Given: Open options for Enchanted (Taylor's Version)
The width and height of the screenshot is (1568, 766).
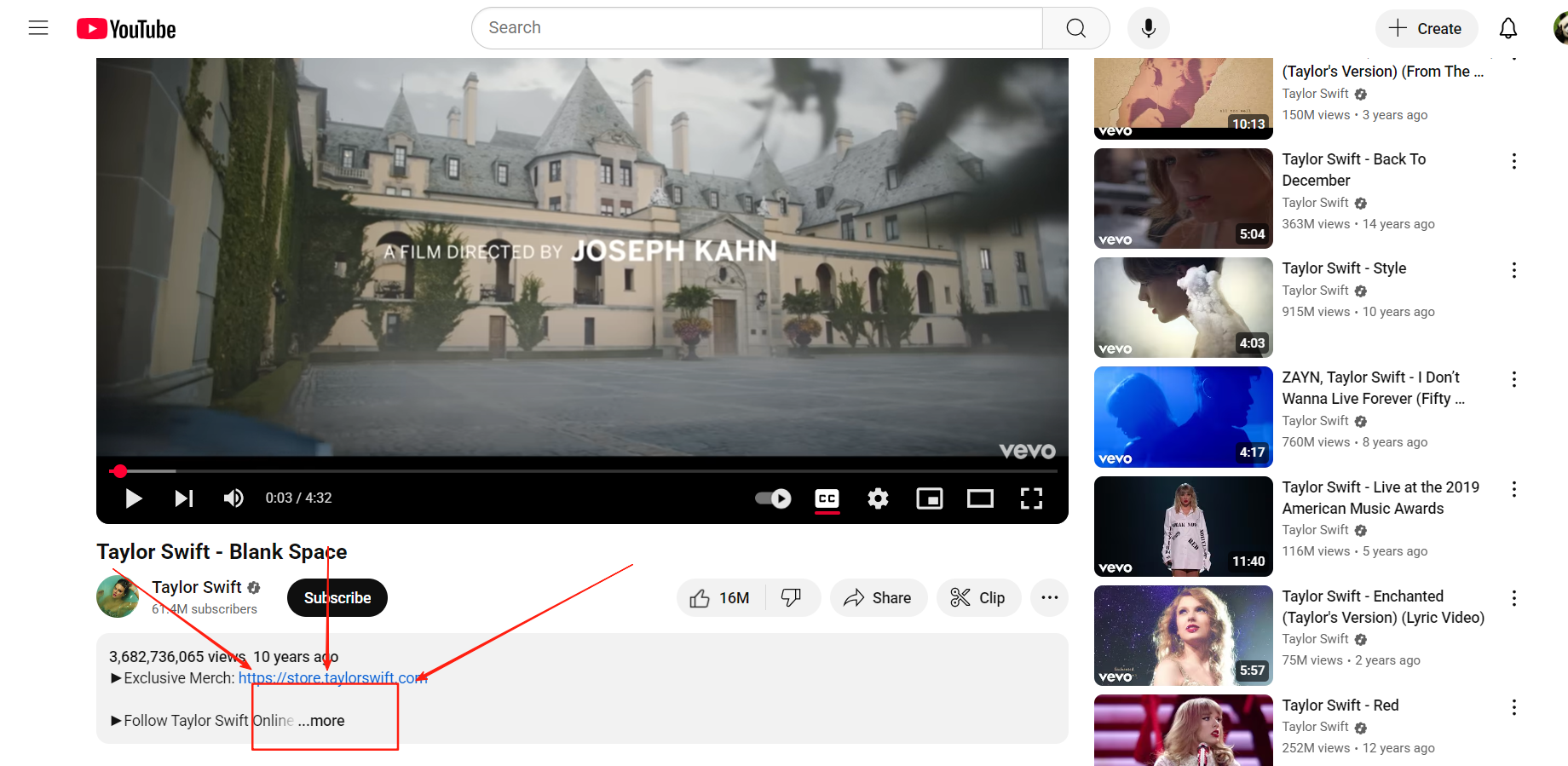Looking at the screenshot, I should pos(1514,598).
